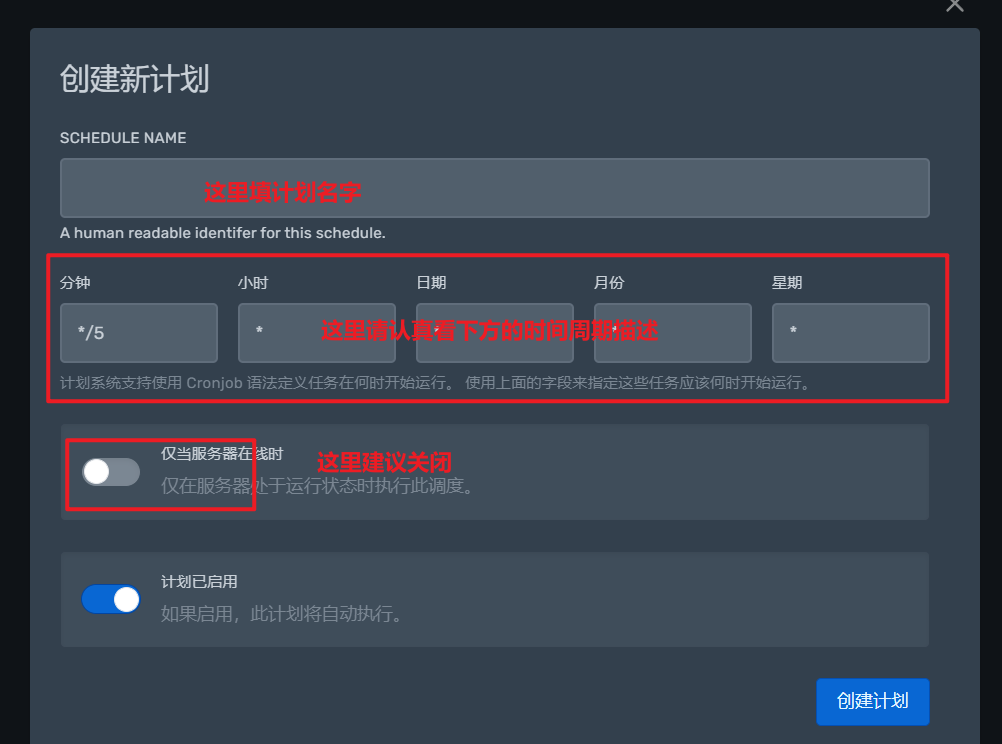This screenshot has width=1002, height=744.
Task: Click the SCHEDULE NAME label
Action: pos(123,138)
